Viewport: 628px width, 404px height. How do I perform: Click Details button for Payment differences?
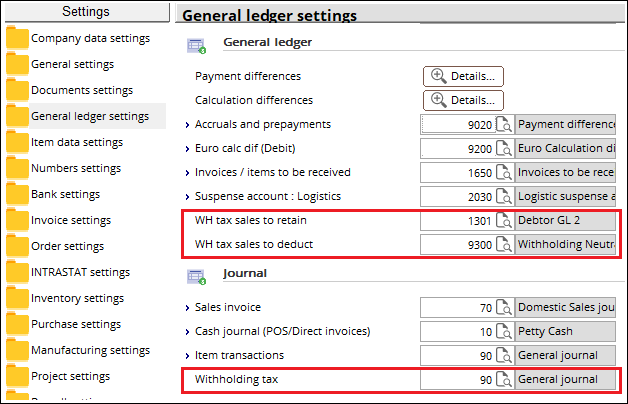(463, 76)
